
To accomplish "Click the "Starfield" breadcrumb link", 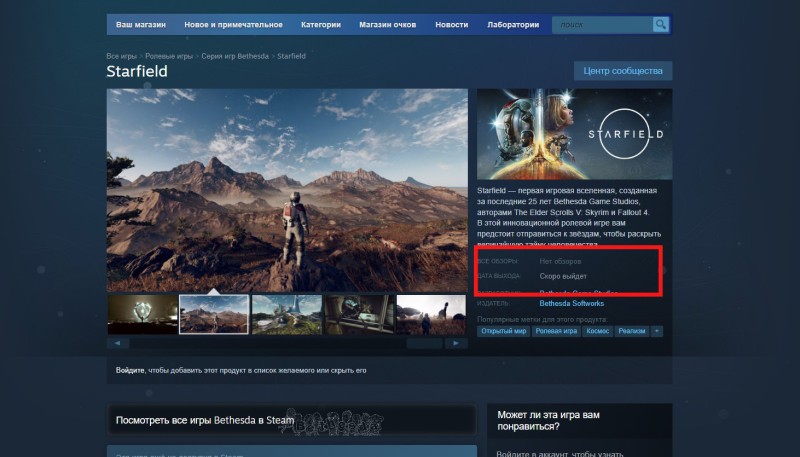I will [x=291, y=56].
